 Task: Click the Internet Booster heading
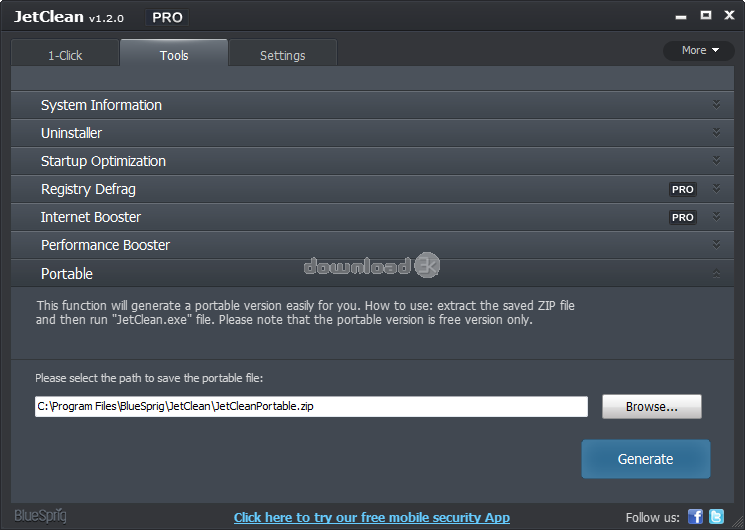91,217
